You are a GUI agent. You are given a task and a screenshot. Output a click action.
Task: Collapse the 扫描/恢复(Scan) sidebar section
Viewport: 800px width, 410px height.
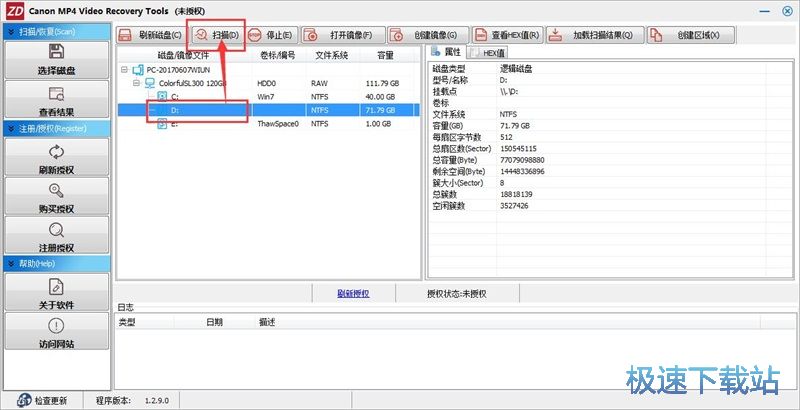pyautogui.click(x=57, y=31)
